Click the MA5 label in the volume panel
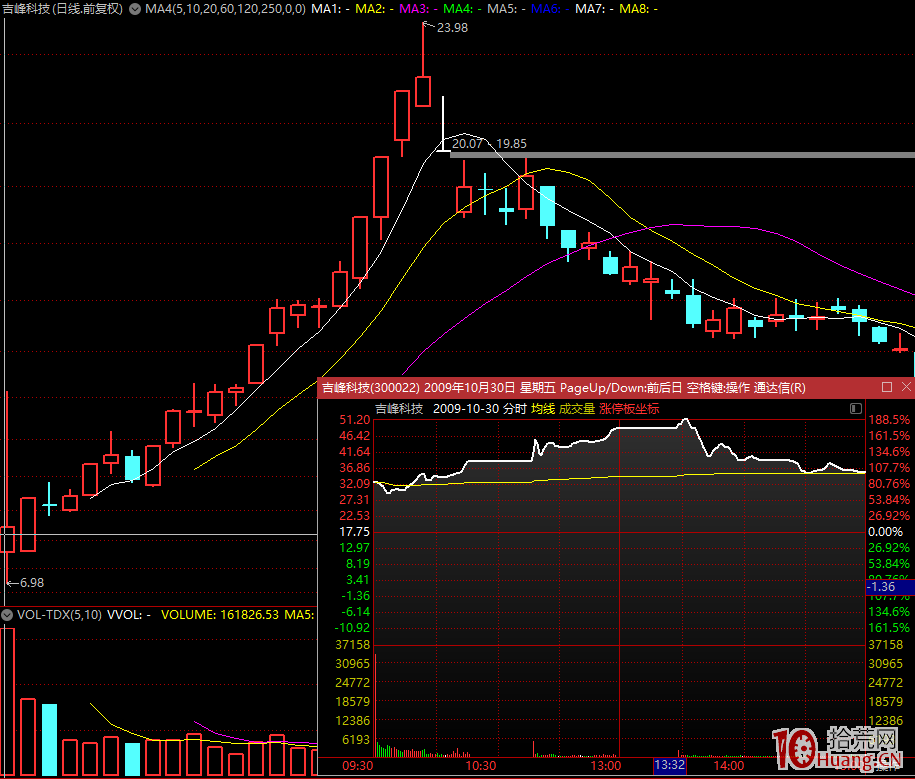915x779 pixels. [x=299, y=614]
